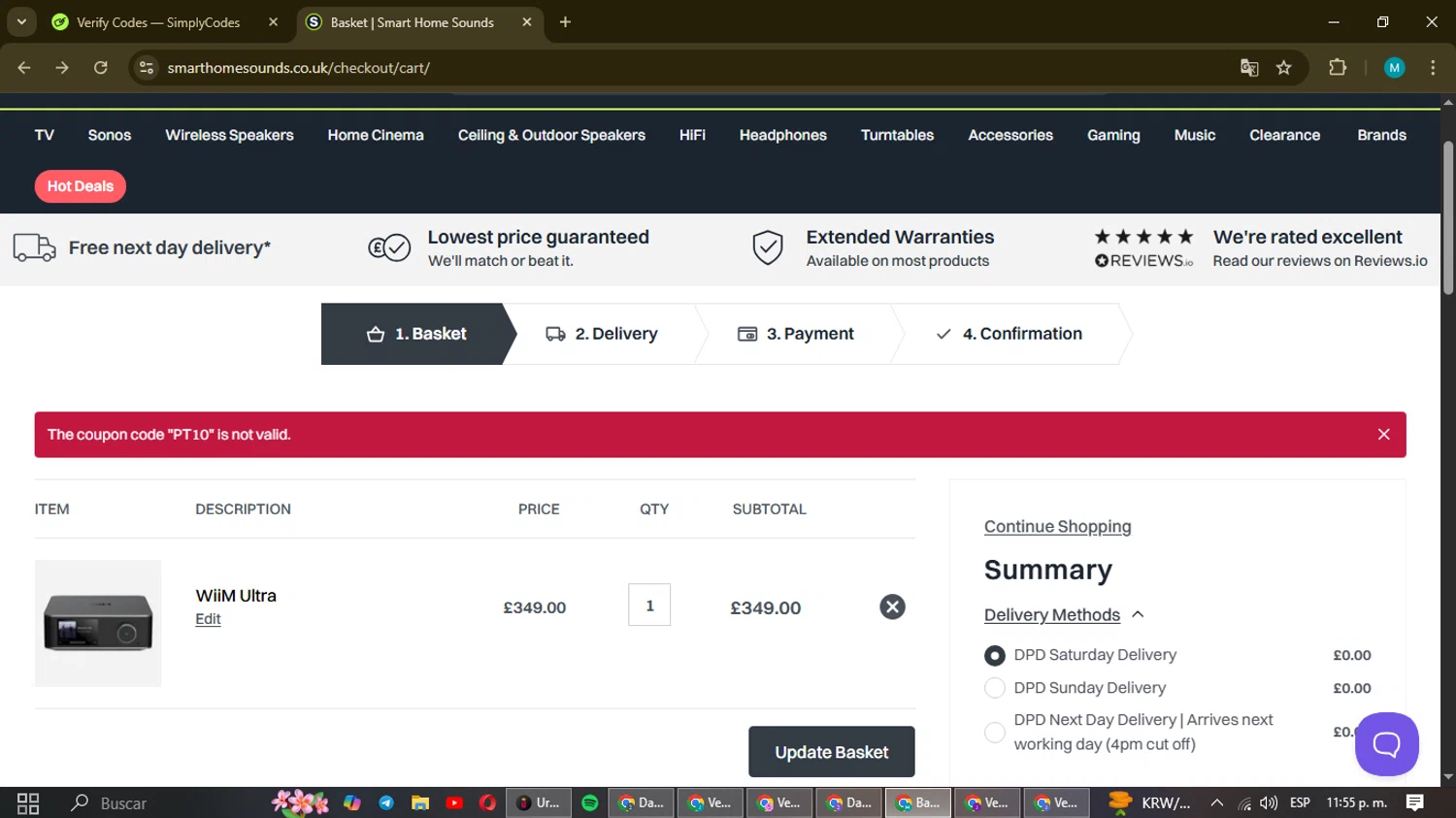Dismiss the invalid coupon code error banner
This screenshot has width=1456, height=818.
[1383, 435]
